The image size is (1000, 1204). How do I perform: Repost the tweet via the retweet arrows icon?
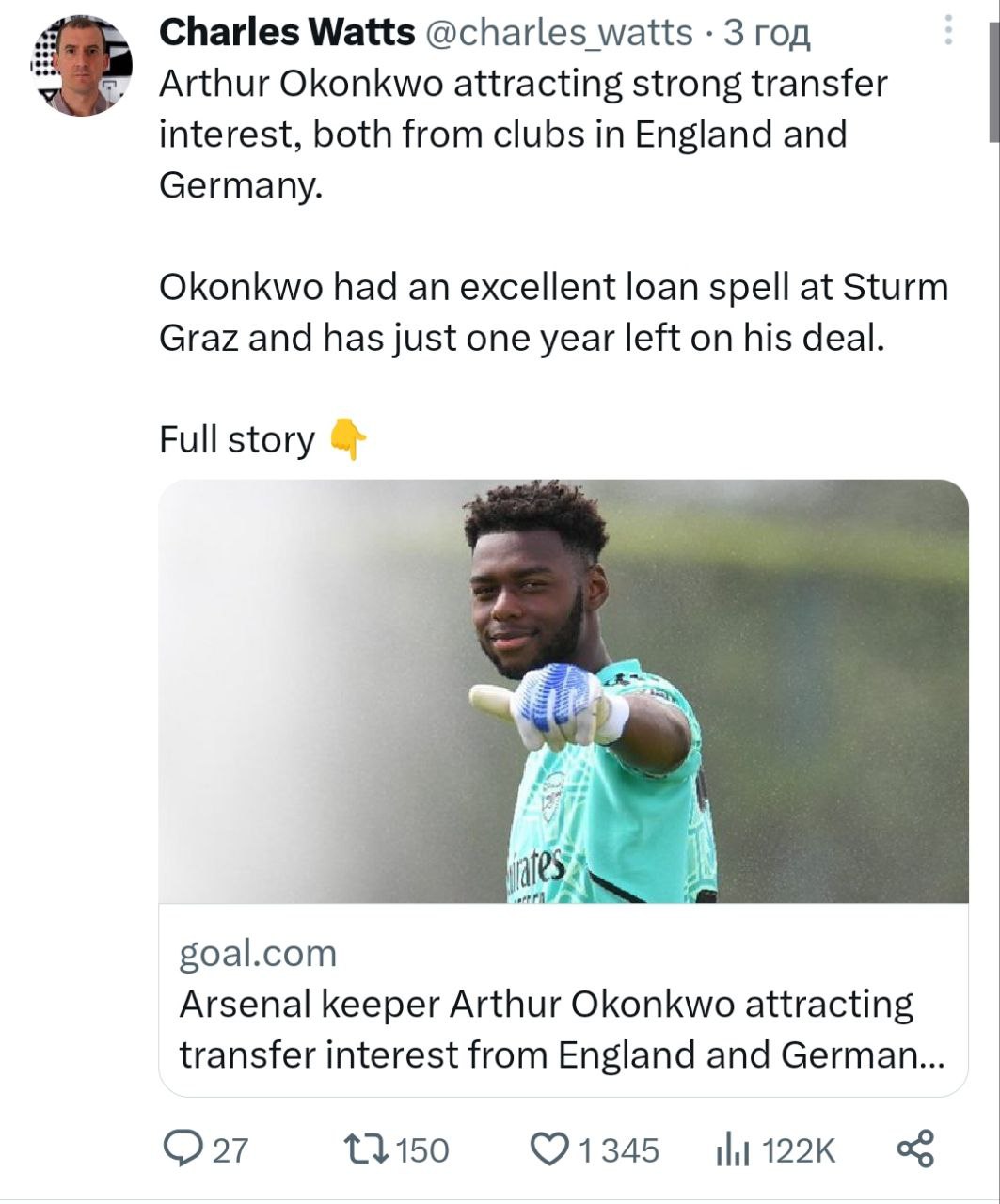pyautogui.click(x=363, y=1149)
